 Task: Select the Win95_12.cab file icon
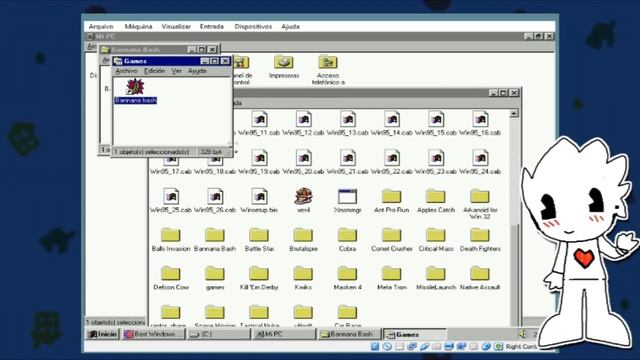point(303,120)
